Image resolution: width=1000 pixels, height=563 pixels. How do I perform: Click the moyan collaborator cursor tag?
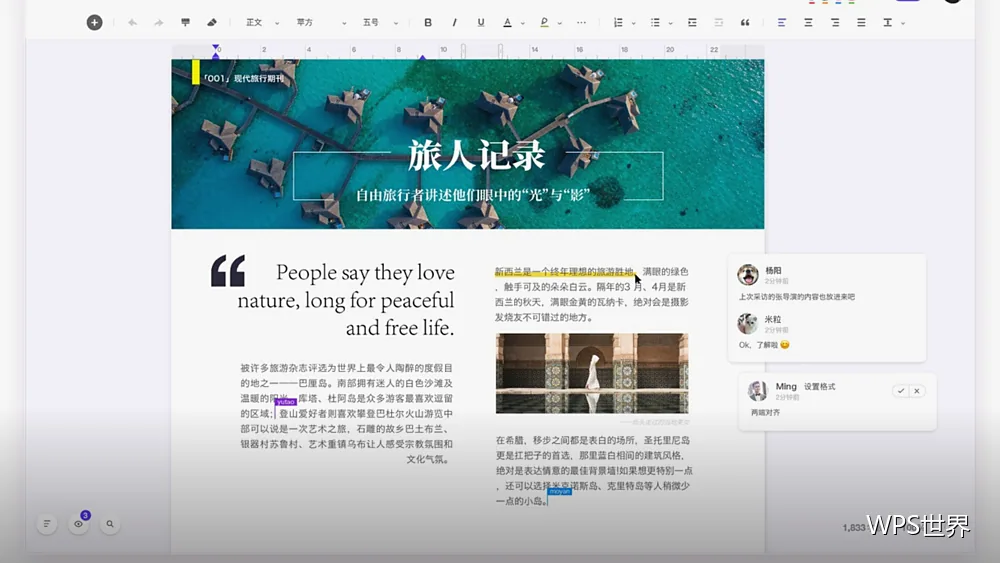559,491
